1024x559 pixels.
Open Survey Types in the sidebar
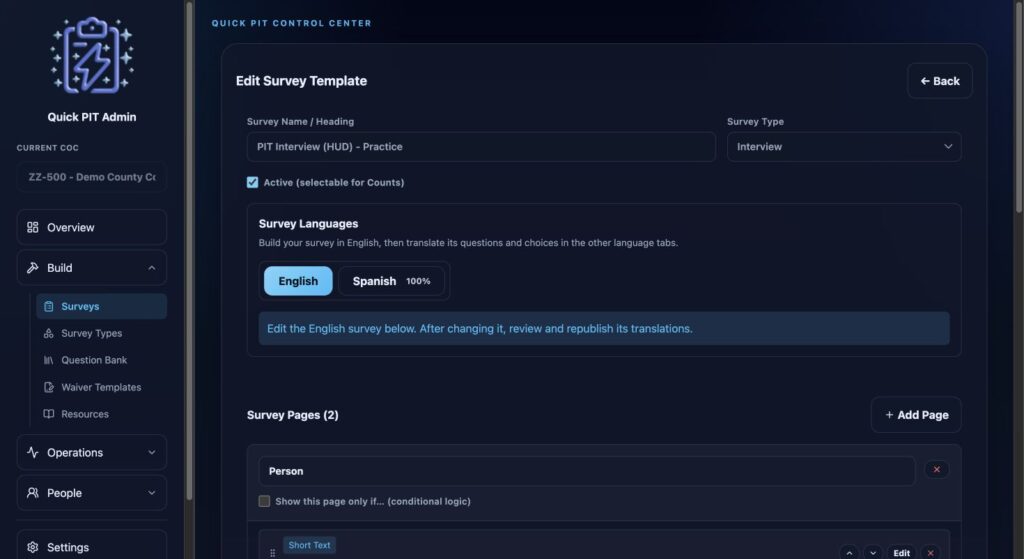101,333
